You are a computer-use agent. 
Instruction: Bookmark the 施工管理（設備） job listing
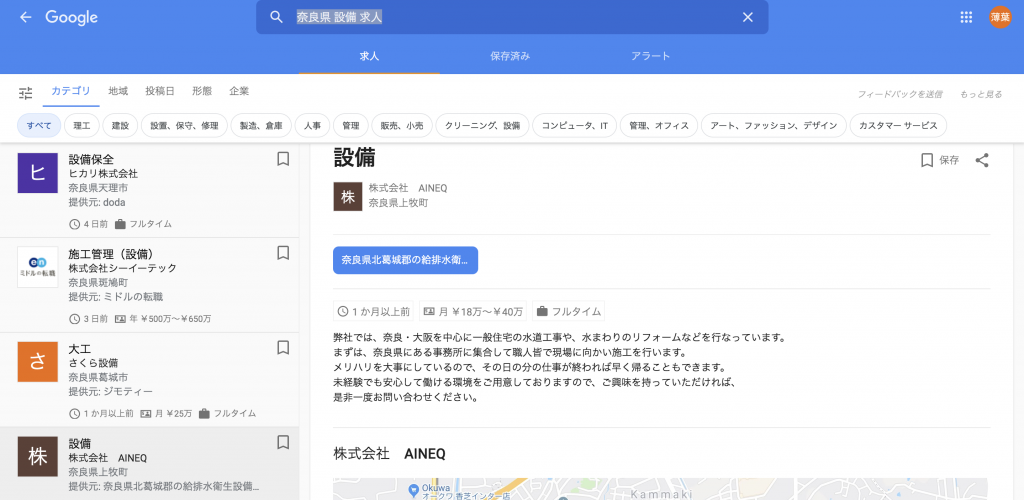click(x=283, y=253)
